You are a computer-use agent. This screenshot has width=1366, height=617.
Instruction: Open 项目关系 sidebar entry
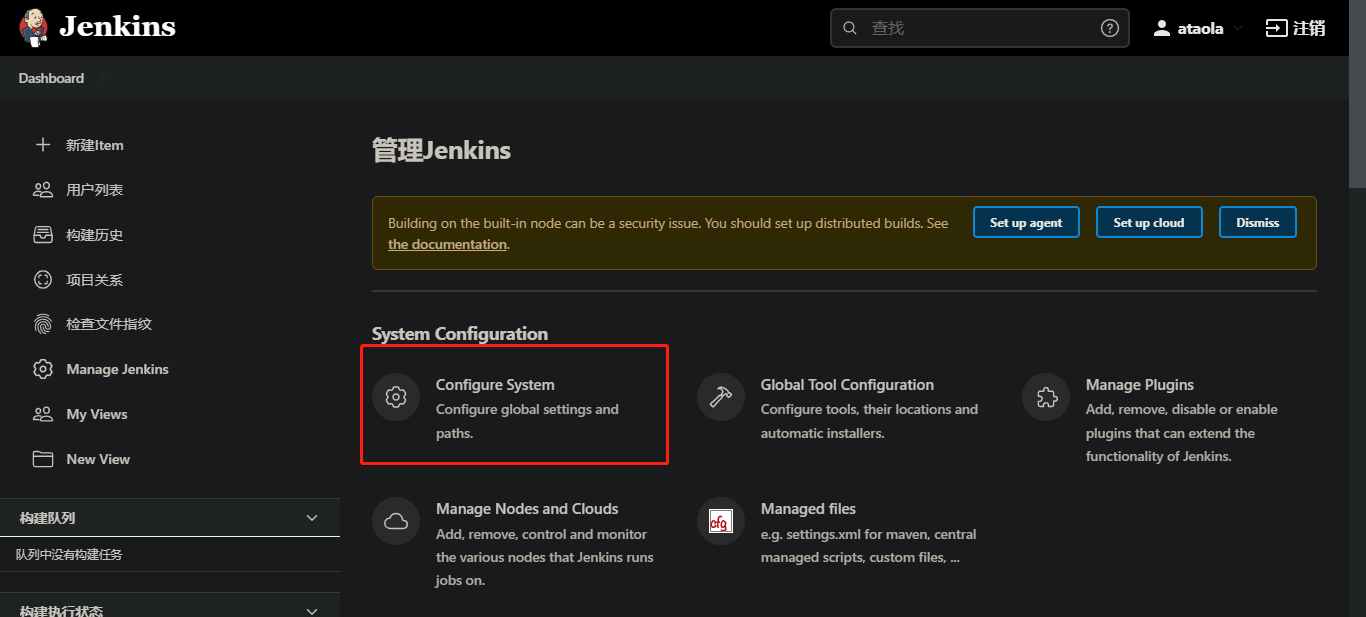click(95, 280)
